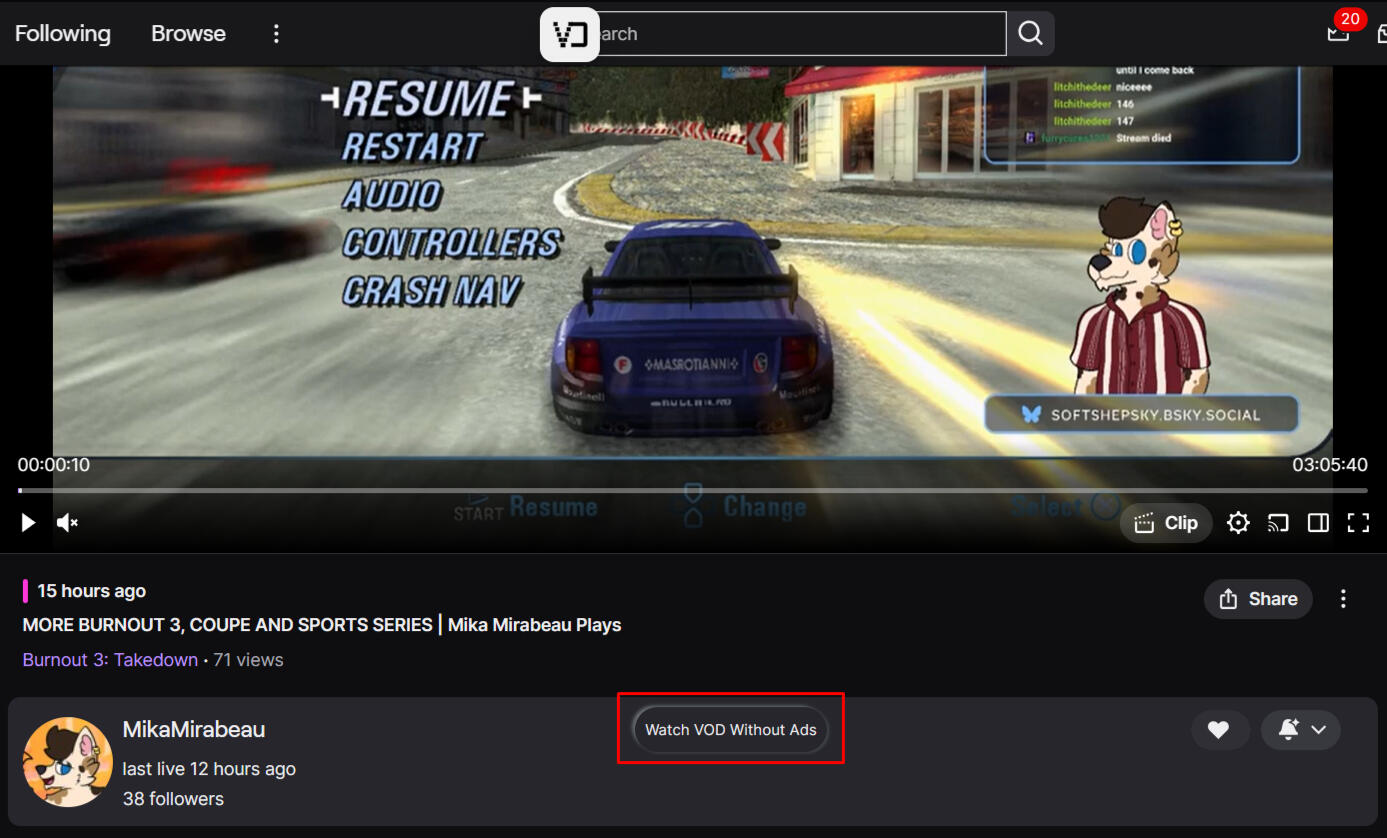Share this video

[x=1258, y=599]
